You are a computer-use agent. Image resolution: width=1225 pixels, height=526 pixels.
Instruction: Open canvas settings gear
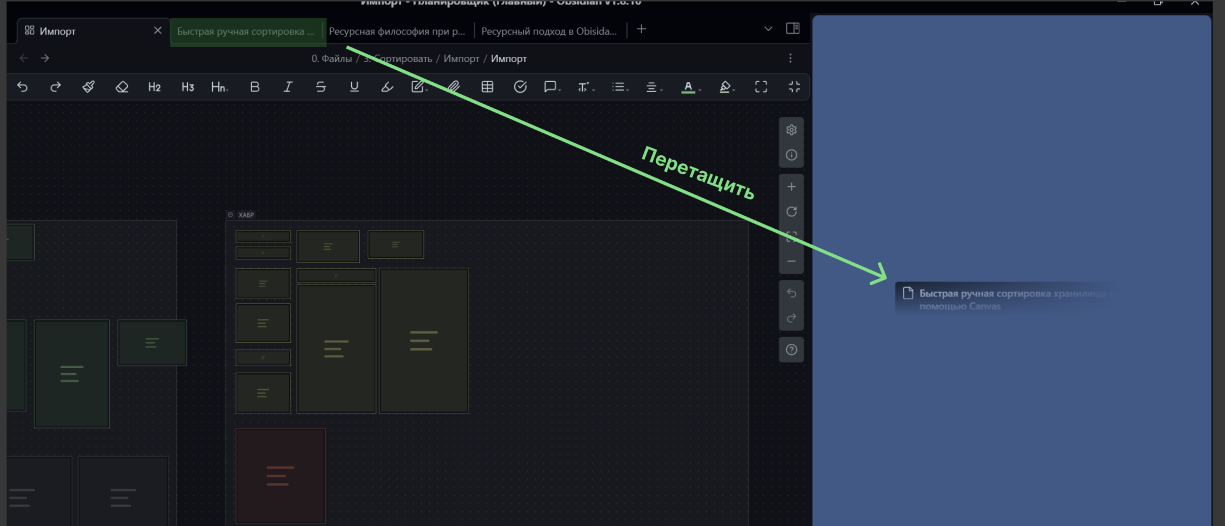[x=791, y=130]
